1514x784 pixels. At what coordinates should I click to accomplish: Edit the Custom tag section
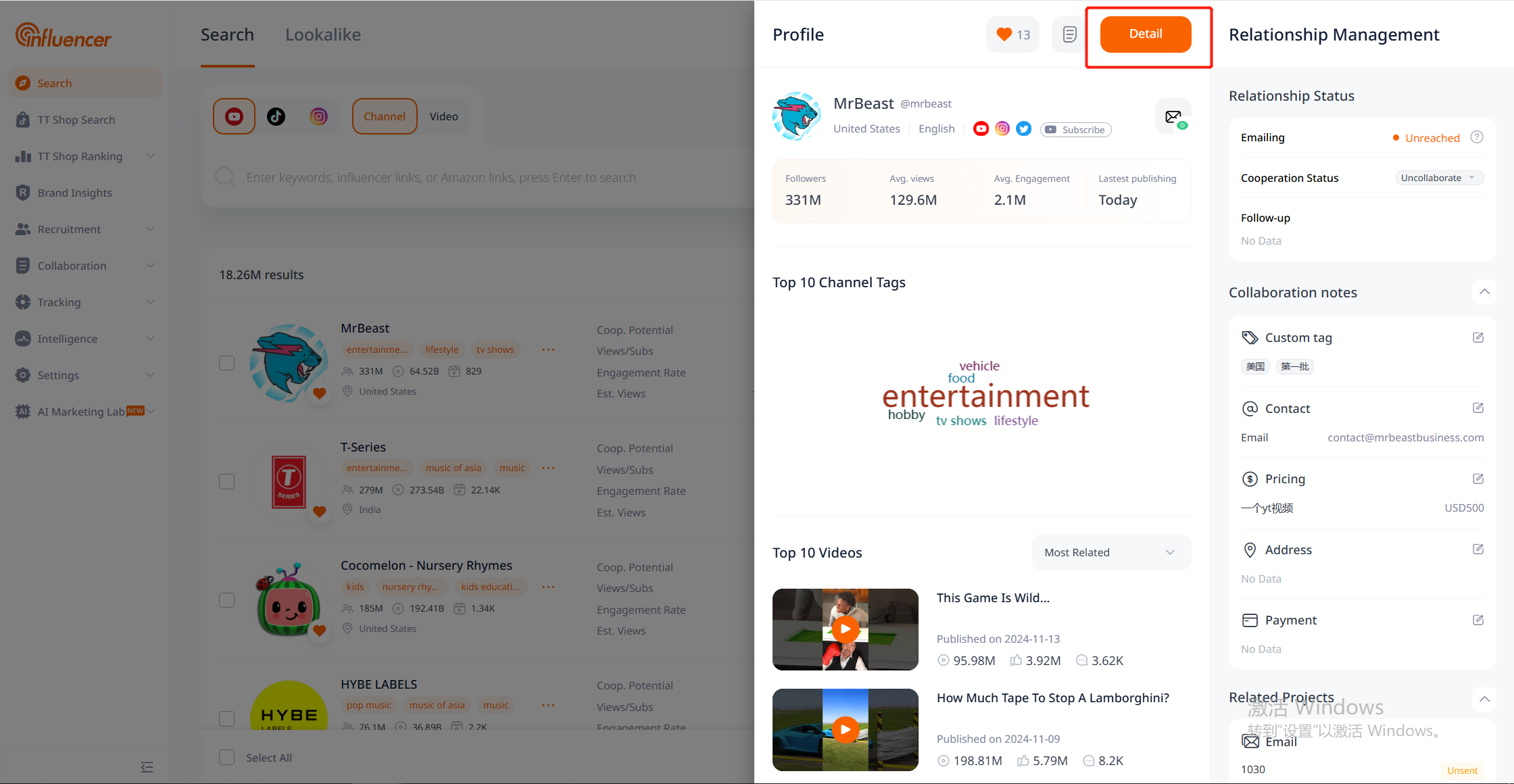(1478, 337)
